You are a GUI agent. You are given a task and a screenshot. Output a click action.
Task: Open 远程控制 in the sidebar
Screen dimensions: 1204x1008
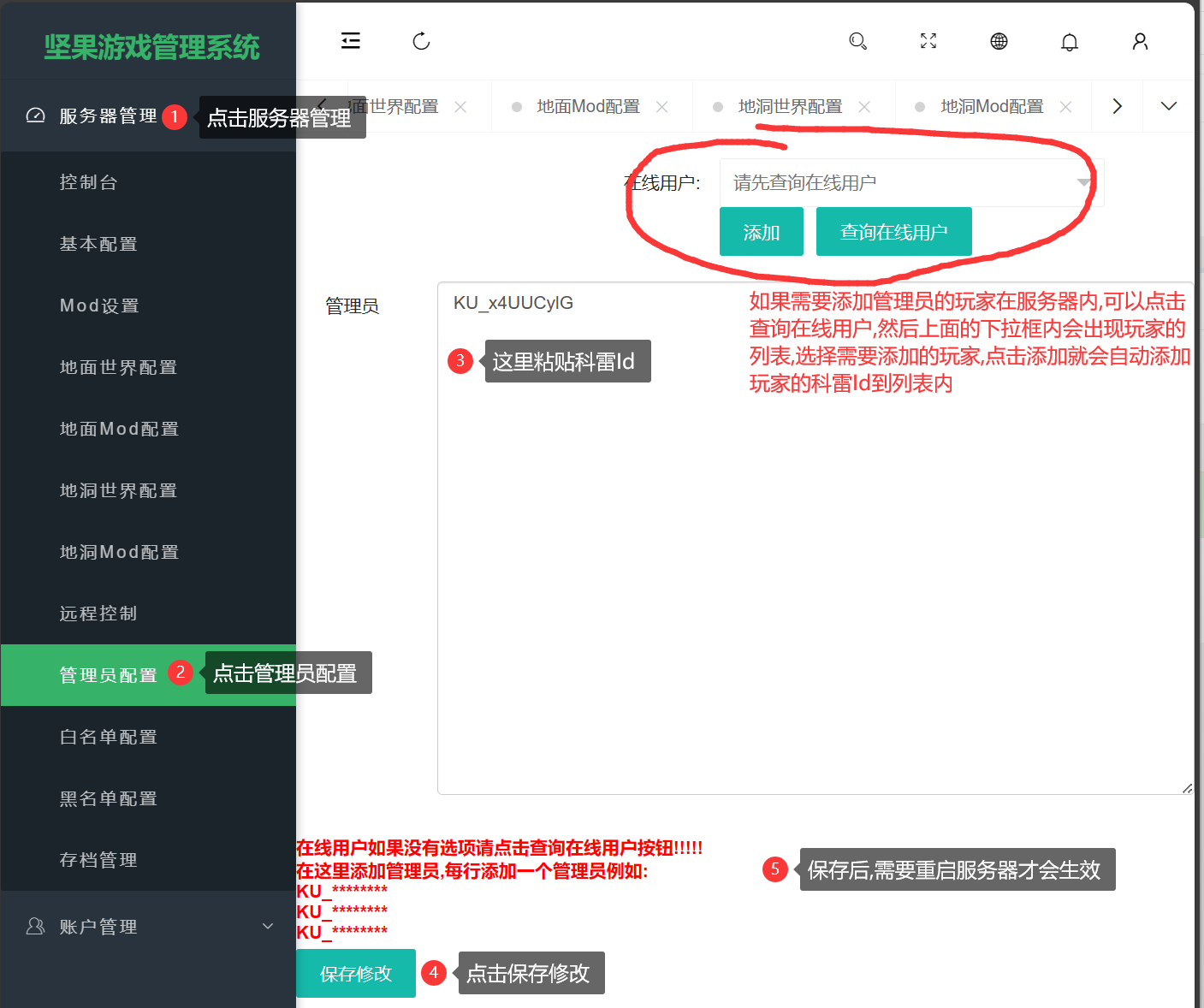click(148, 614)
